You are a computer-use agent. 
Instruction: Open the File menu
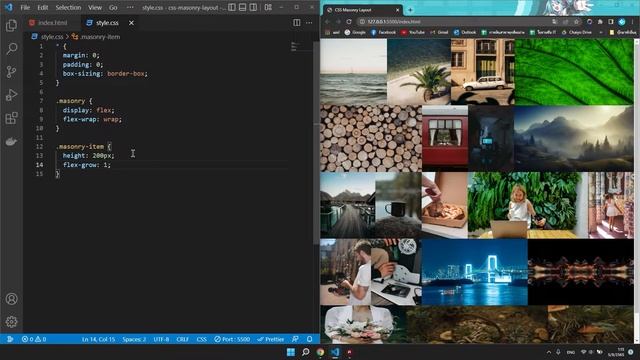coord(25,7)
